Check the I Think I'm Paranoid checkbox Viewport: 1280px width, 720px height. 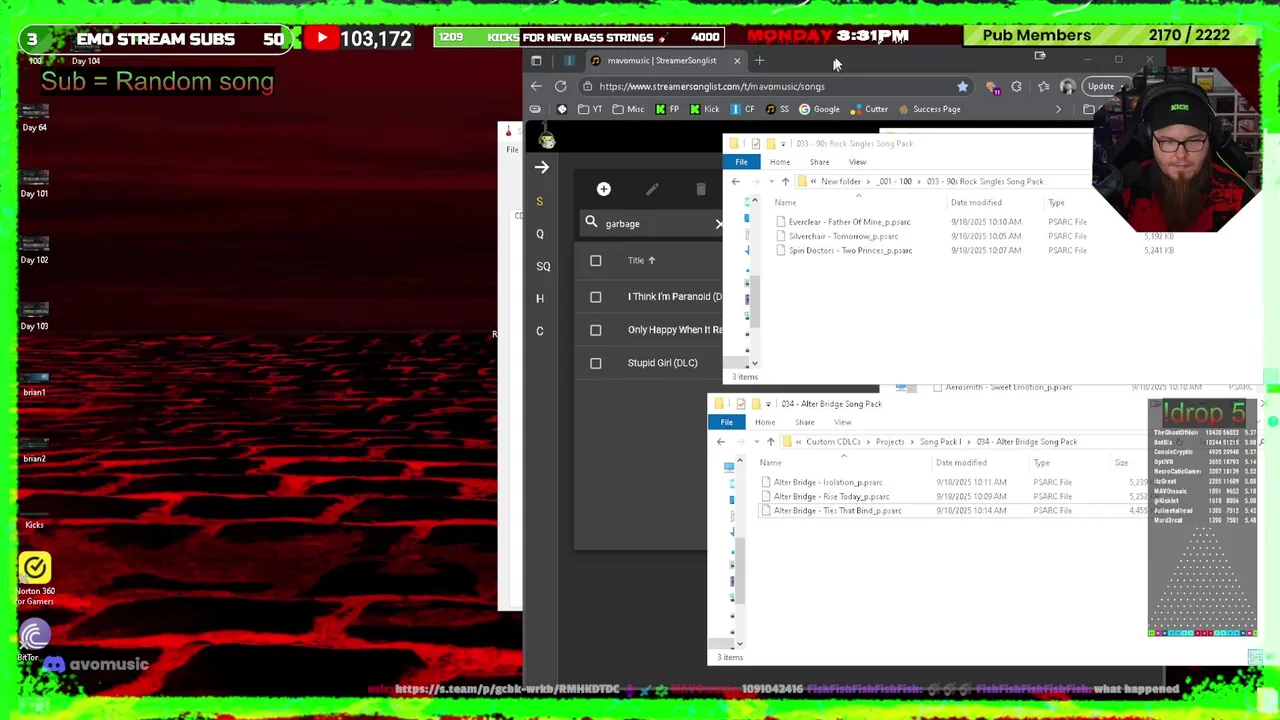(x=595, y=296)
